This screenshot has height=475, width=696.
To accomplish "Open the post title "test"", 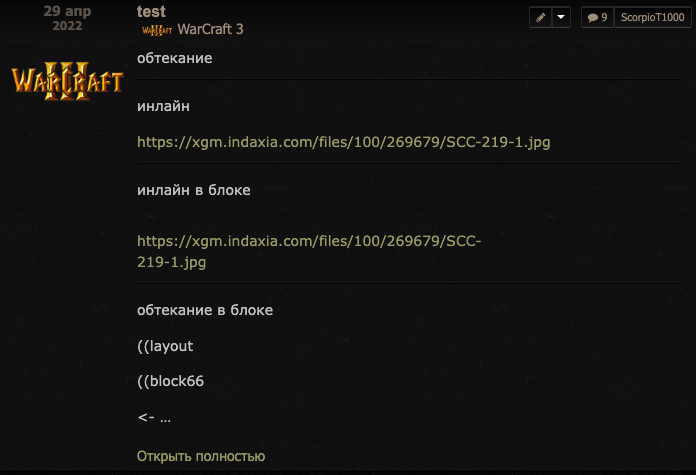I will [x=151, y=11].
